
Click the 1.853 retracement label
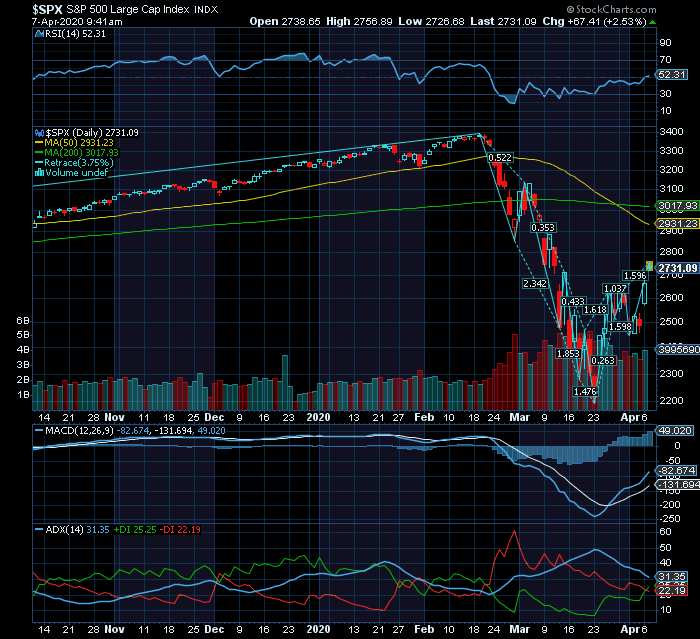(x=568, y=354)
